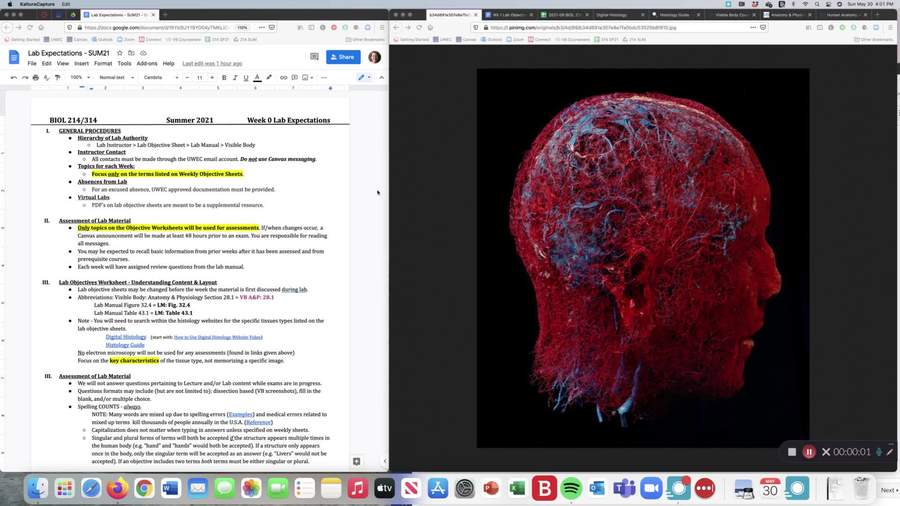Click the Print icon in Docs toolbar
900x506 pixels.
tap(36, 77)
